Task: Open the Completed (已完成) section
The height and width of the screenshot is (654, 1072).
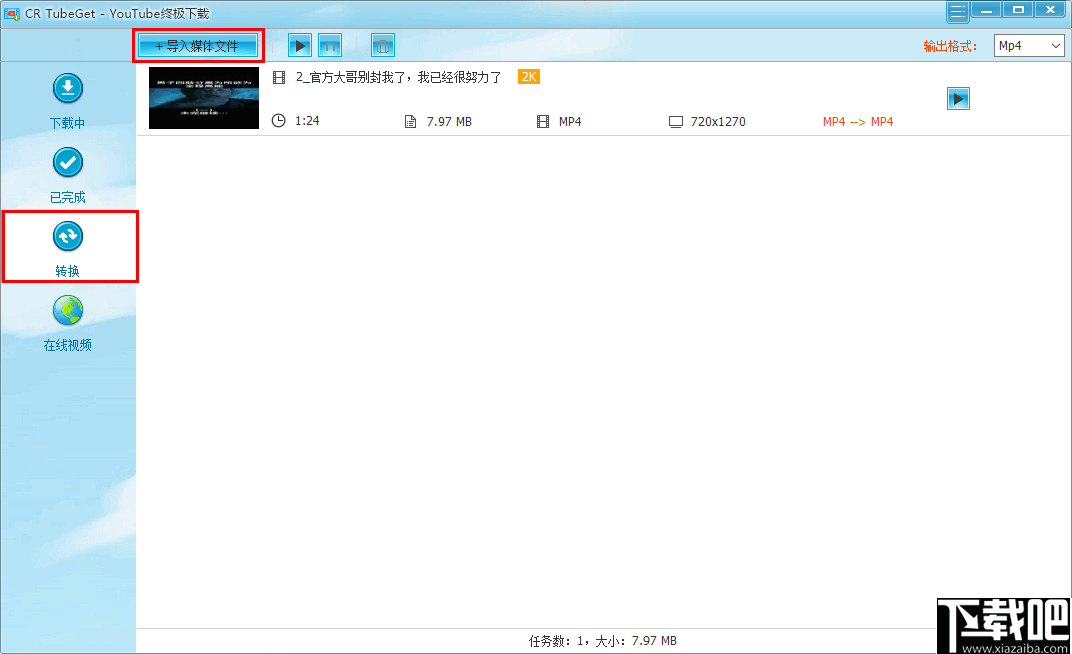Action: click(x=68, y=176)
